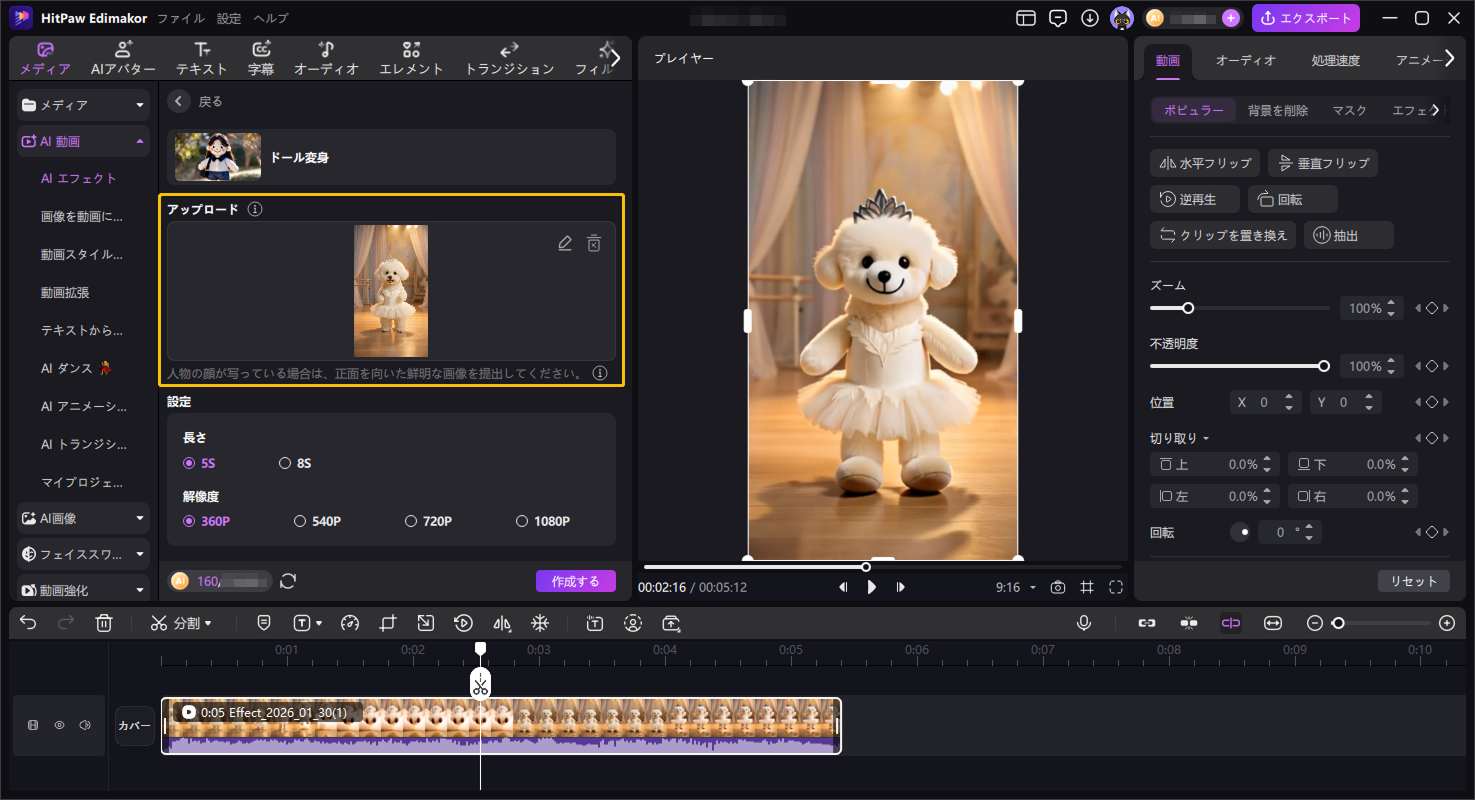1475x800 pixels.
Task: Click the voiceover microphone icon above the timeline
Action: [1083, 623]
